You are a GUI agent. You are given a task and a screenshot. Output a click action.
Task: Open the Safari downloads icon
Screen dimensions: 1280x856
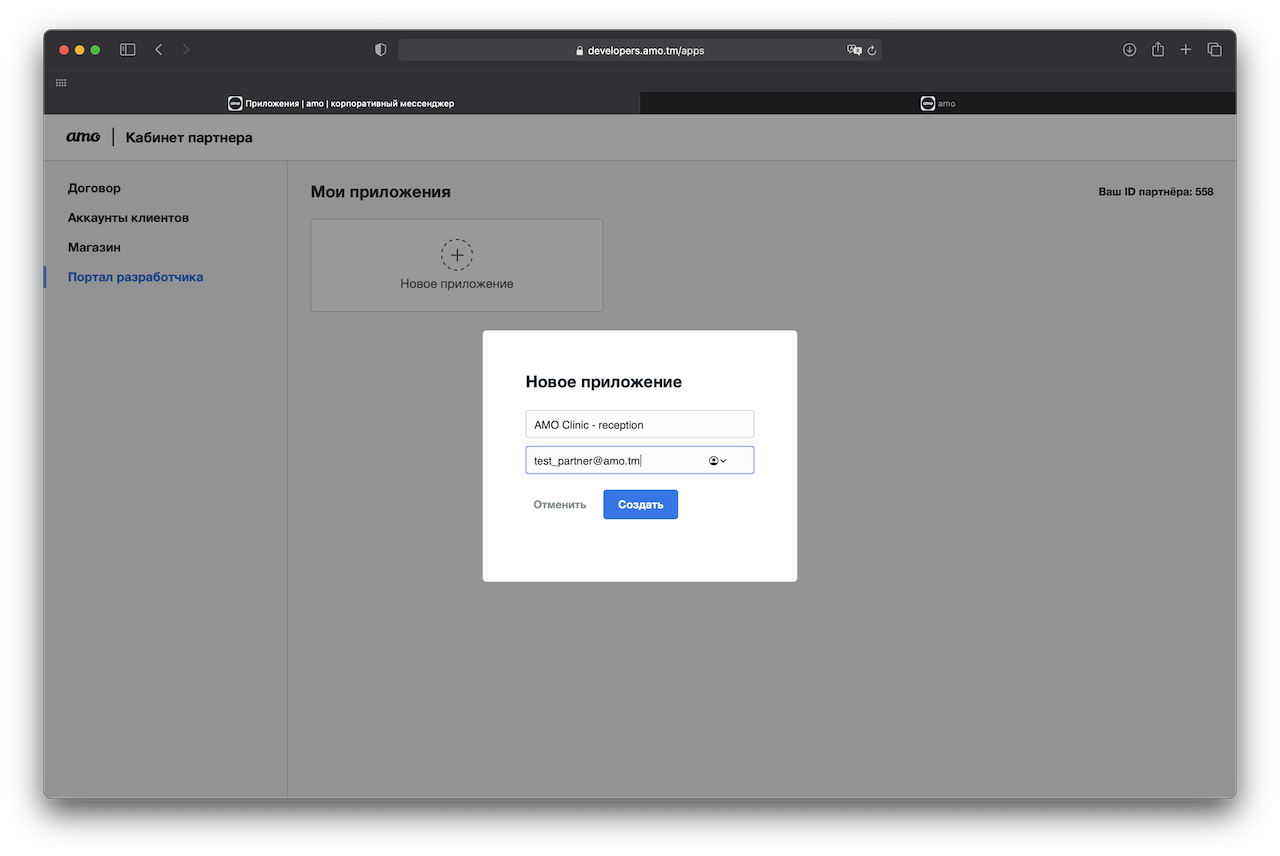click(1129, 50)
